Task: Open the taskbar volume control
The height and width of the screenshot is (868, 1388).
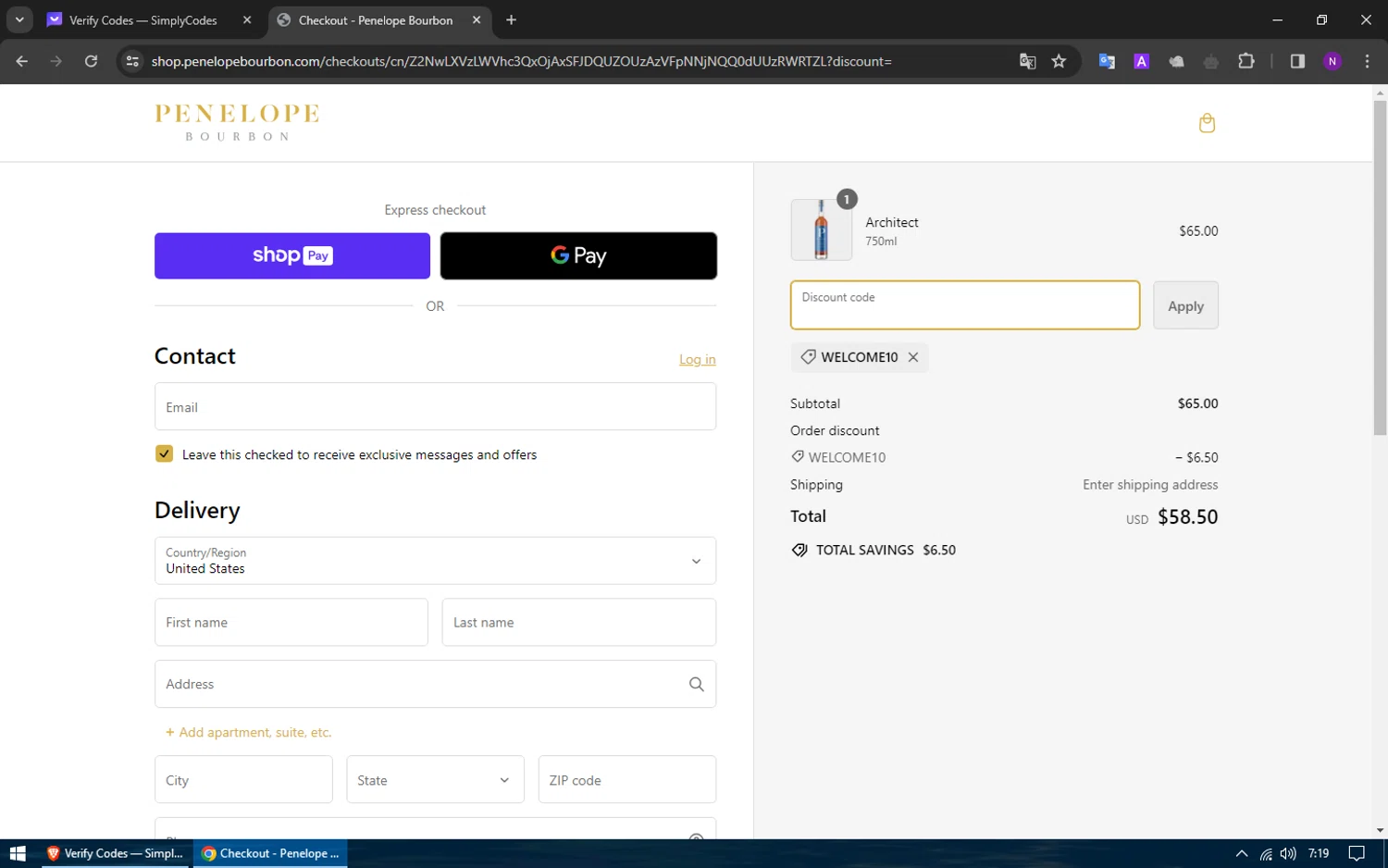Action: 1288,853
